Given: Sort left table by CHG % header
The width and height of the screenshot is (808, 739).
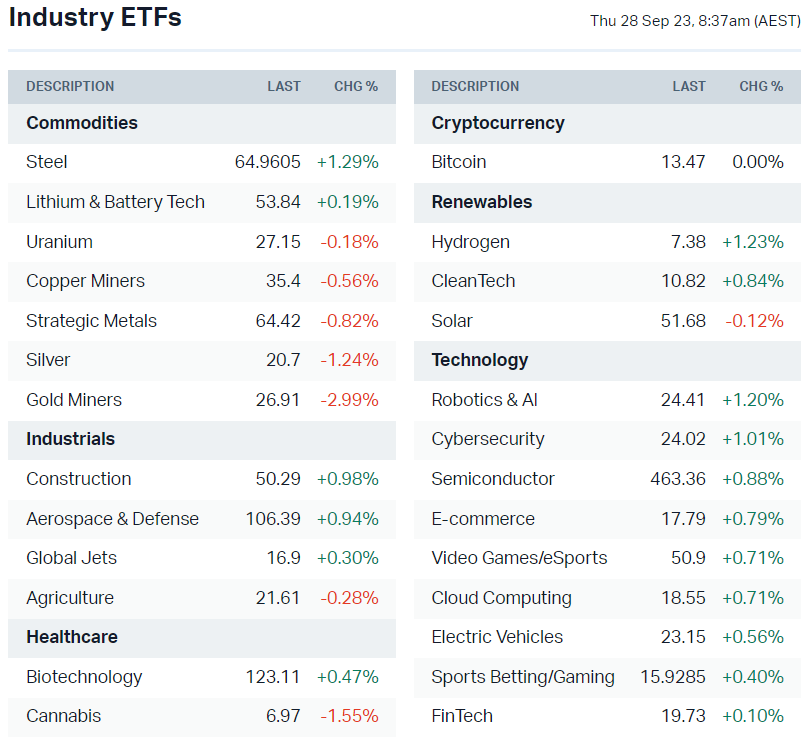Looking at the screenshot, I should point(356,87).
